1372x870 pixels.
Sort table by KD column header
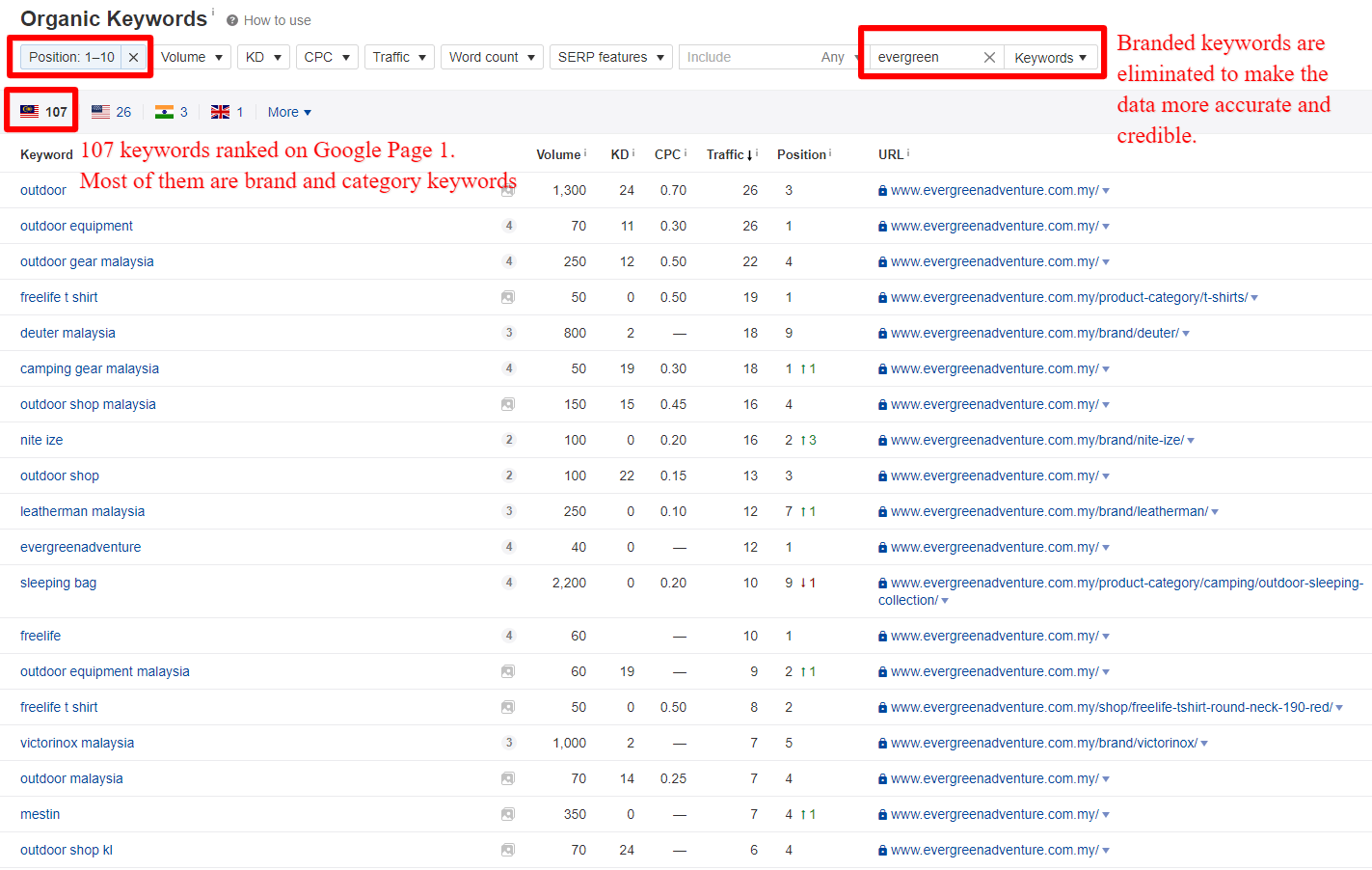pyautogui.click(x=620, y=154)
